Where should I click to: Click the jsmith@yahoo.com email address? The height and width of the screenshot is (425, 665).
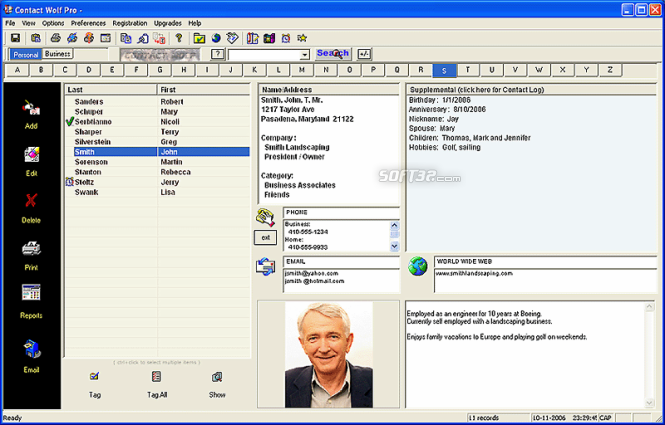[312, 273]
